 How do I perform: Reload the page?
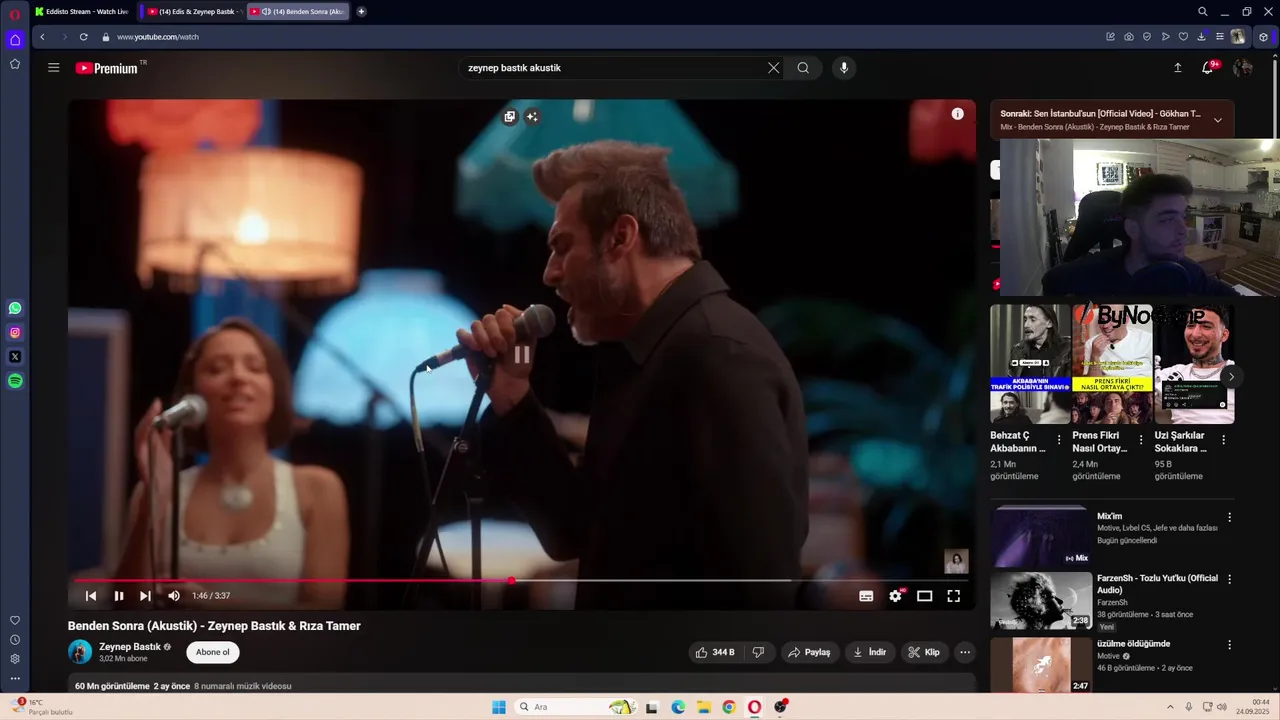point(83,37)
